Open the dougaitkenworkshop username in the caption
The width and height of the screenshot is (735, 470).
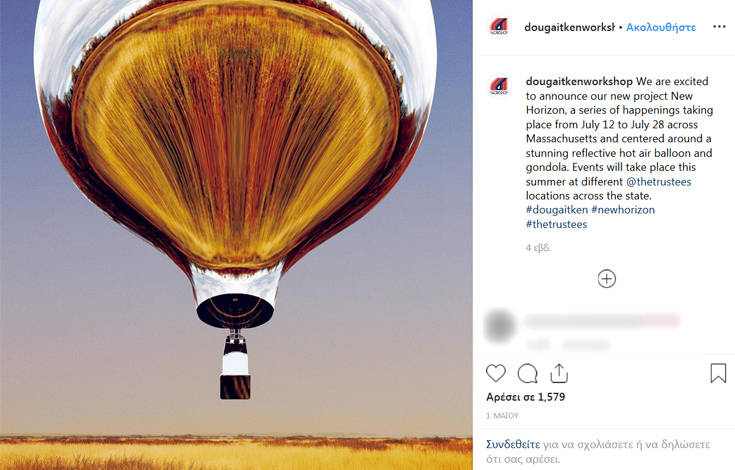click(579, 82)
